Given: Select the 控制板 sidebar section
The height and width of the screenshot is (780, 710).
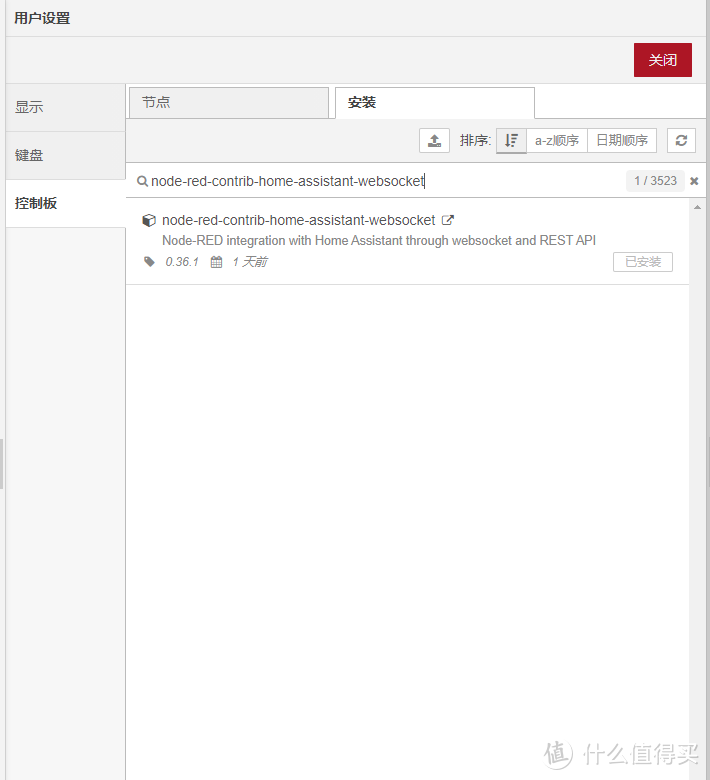Looking at the screenshot, I should click(x=65, y=203).
